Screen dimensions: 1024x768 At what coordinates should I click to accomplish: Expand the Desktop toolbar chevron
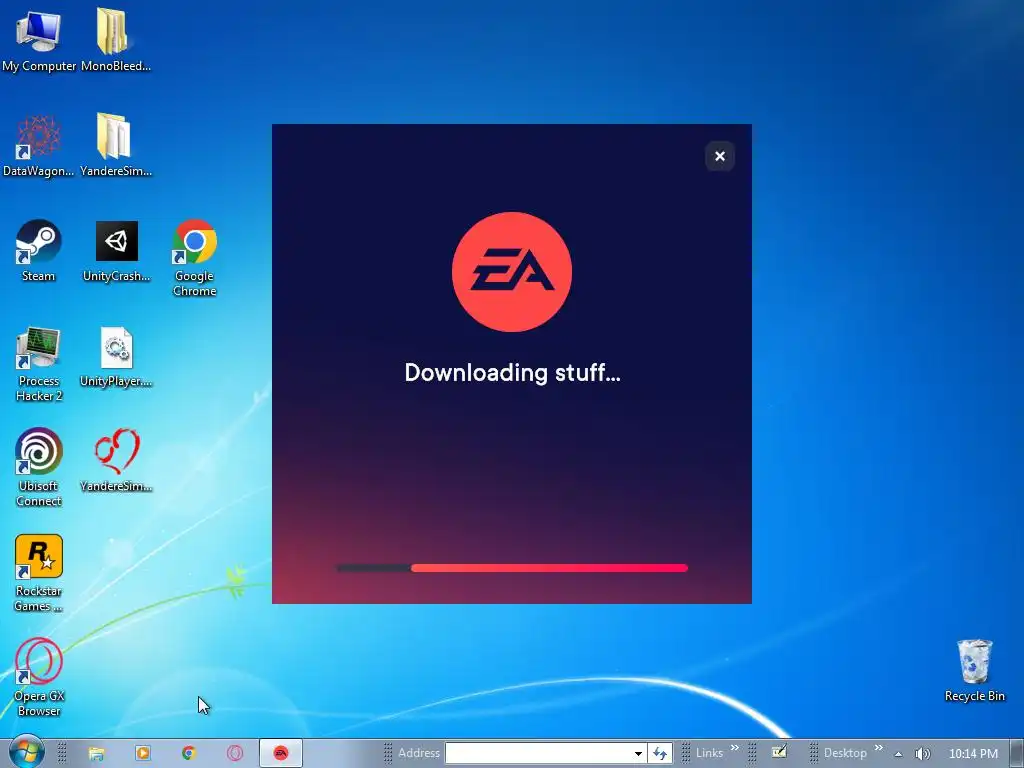coord(878,748)
